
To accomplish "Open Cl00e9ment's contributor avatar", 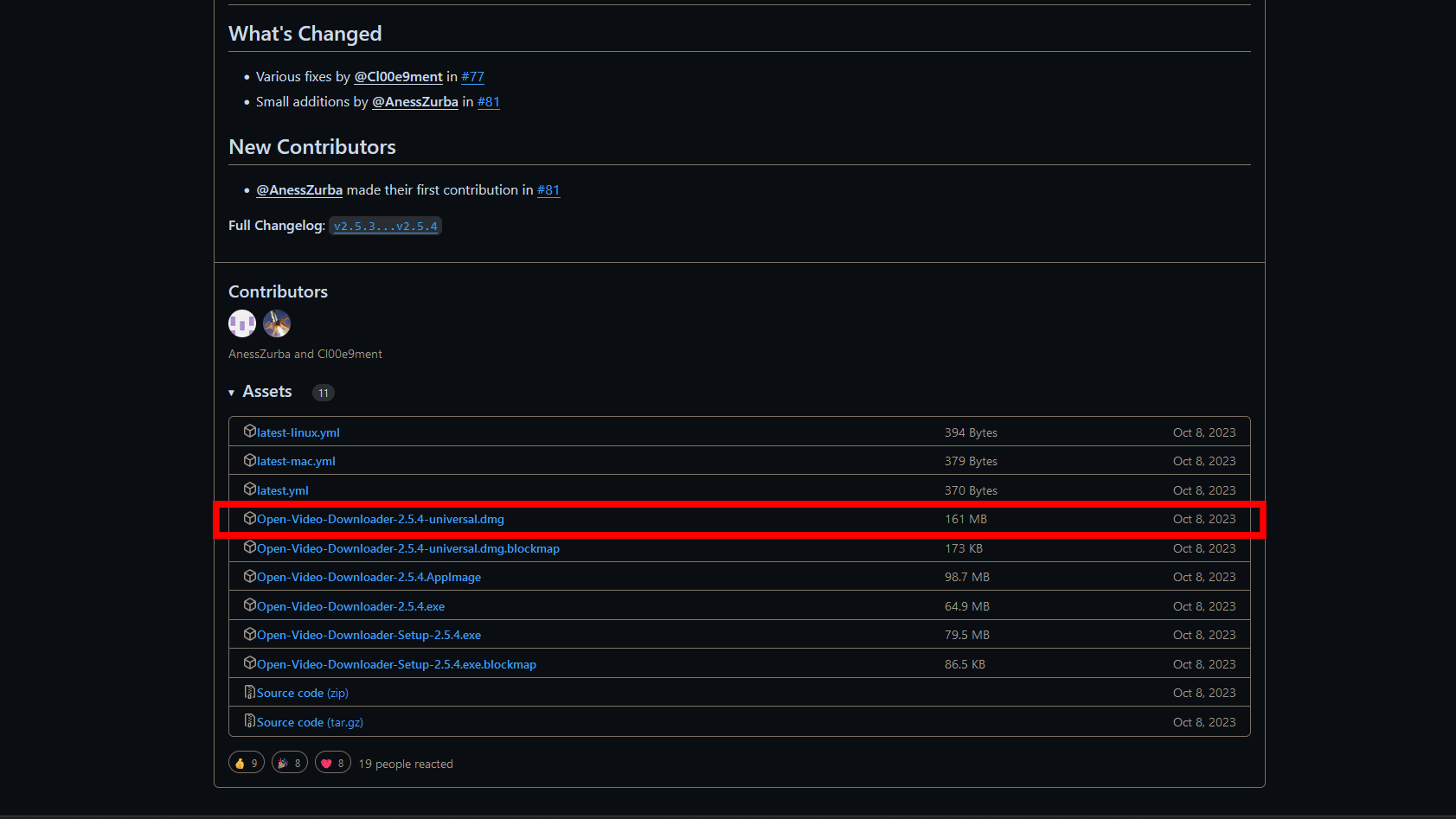I will (x=277, y=323).
